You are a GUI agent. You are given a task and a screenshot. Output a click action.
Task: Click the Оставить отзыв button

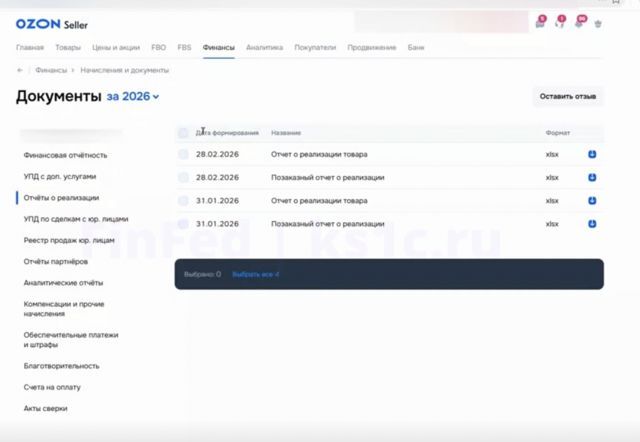coord(568,97)
